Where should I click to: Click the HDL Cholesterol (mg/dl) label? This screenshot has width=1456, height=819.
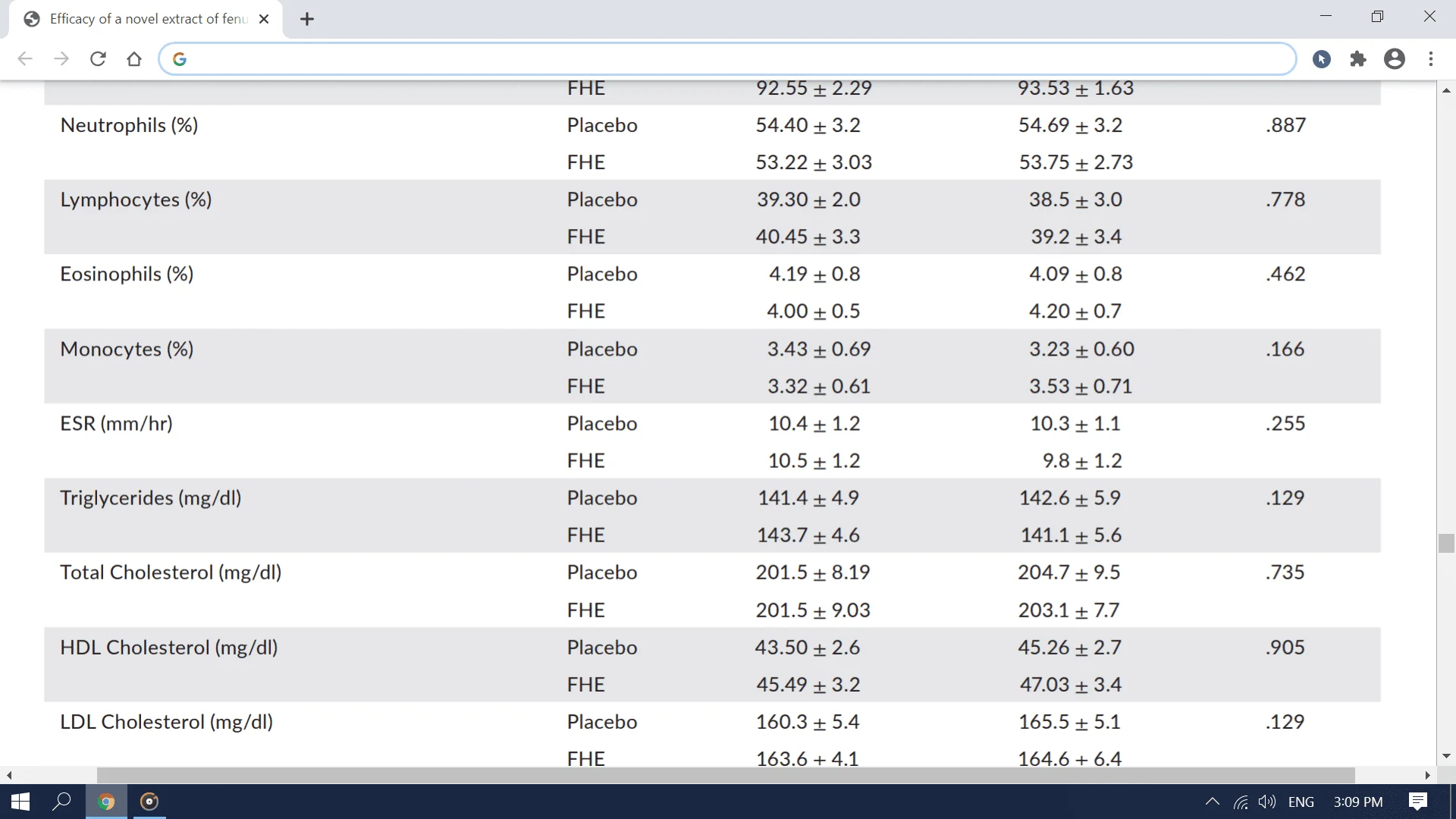click(169, 647)
